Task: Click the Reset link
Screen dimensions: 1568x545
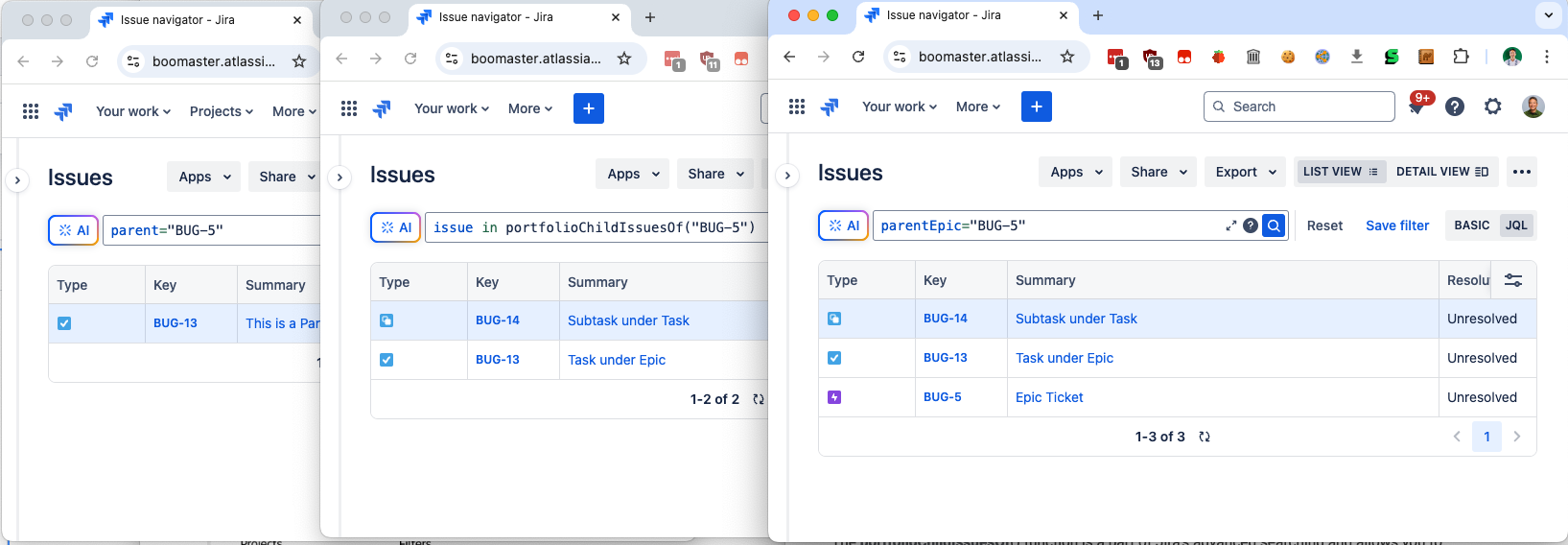Action: [x=1324, y=225]
